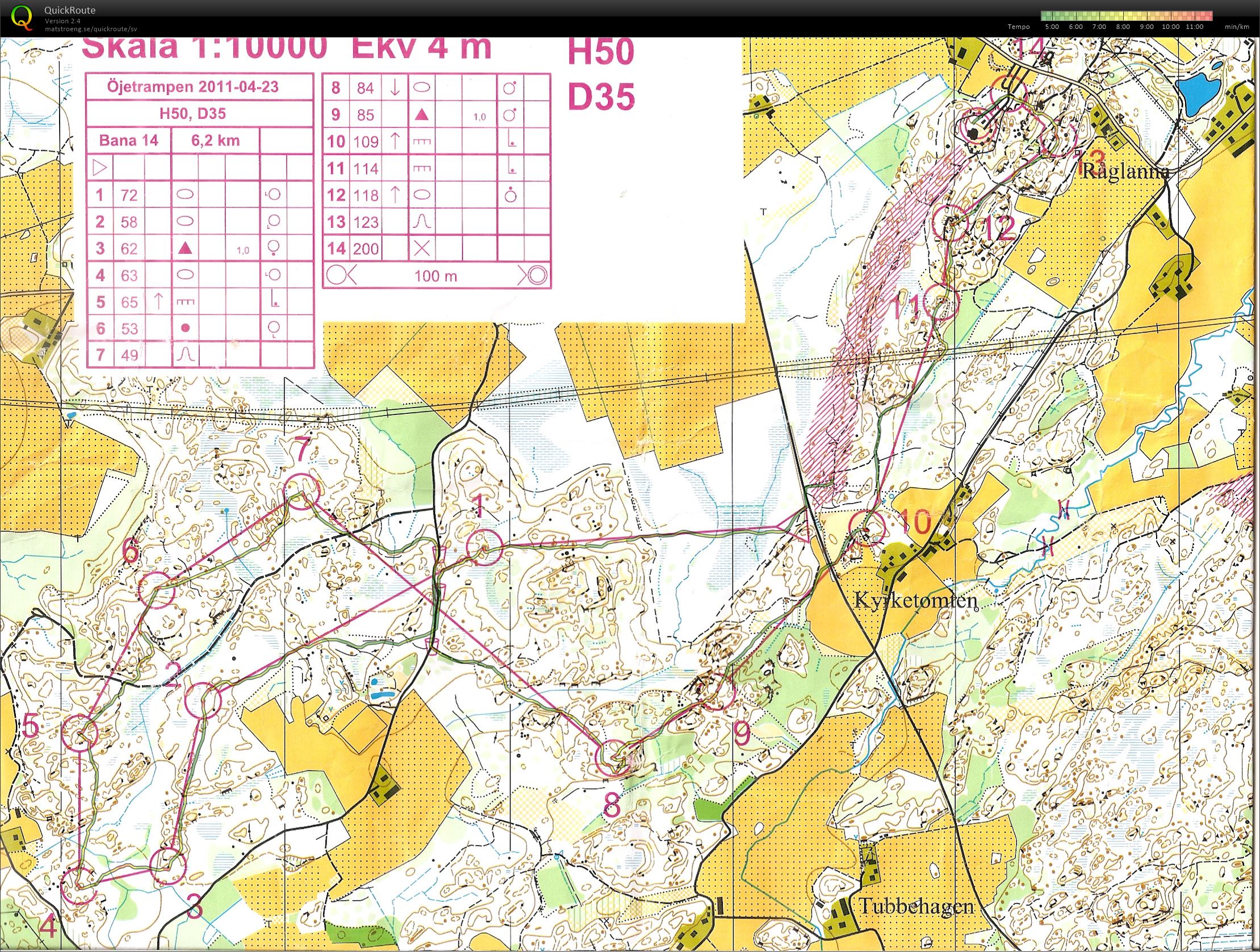Click the control 6 circle on map
Screen dimensions: 1260x952
coord(157,590)
